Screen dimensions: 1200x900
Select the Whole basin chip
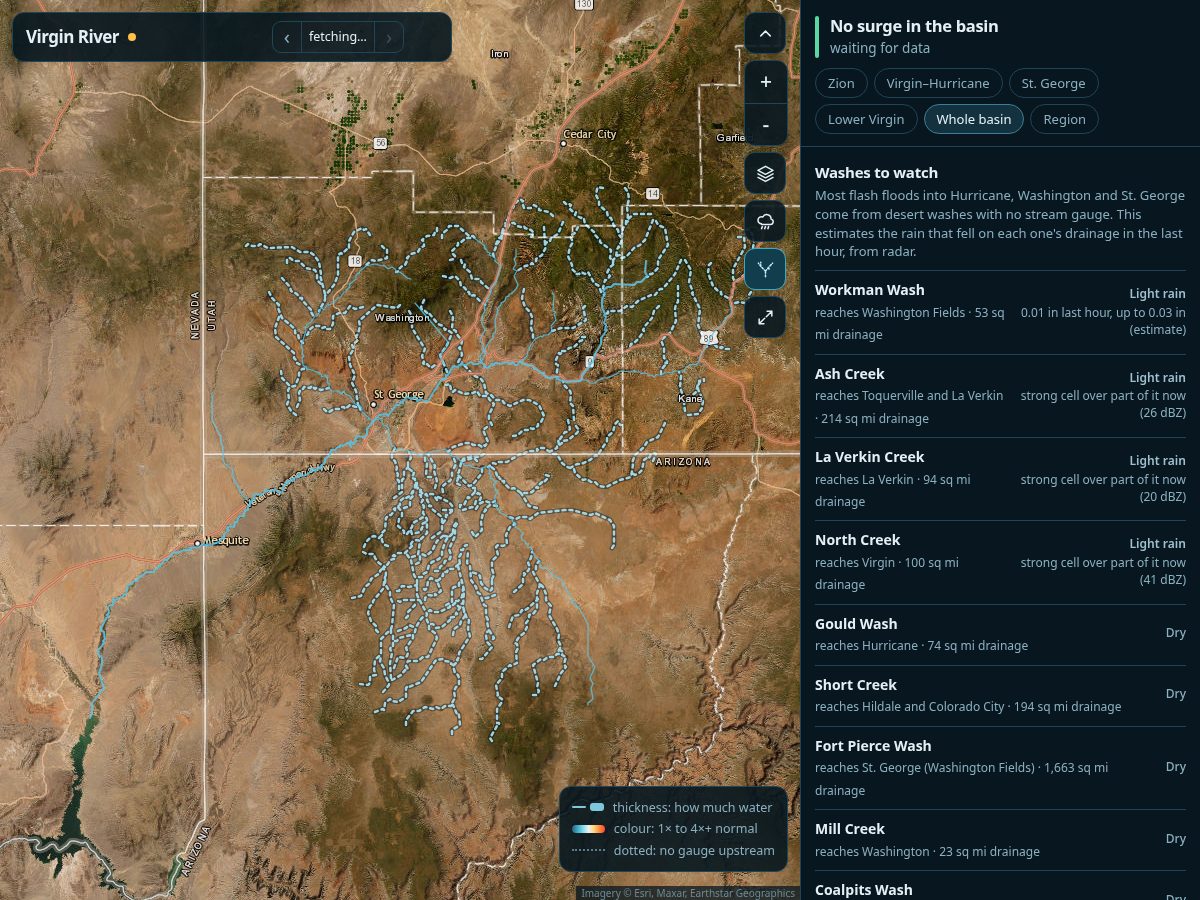tap(974, 119)
